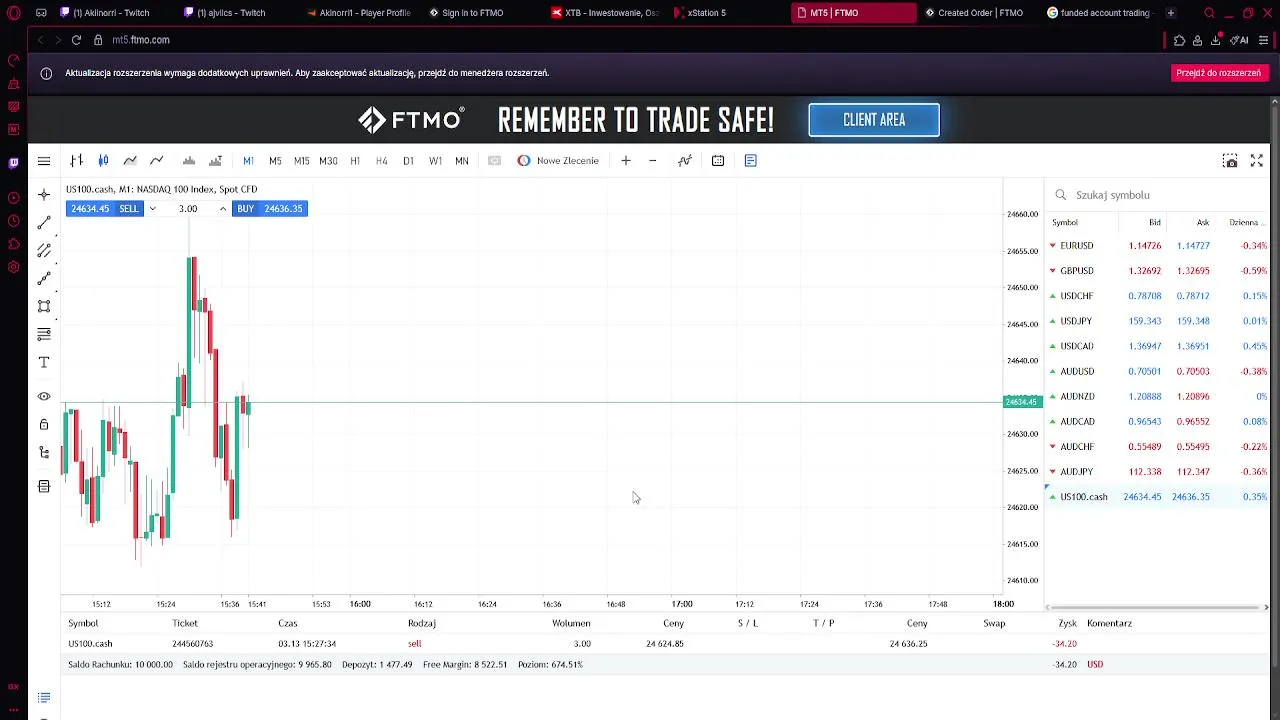Viewport: 1280px width, 720px height.
Task: Open the hamburger menu in chart toolbar
Action: (44, 161)
